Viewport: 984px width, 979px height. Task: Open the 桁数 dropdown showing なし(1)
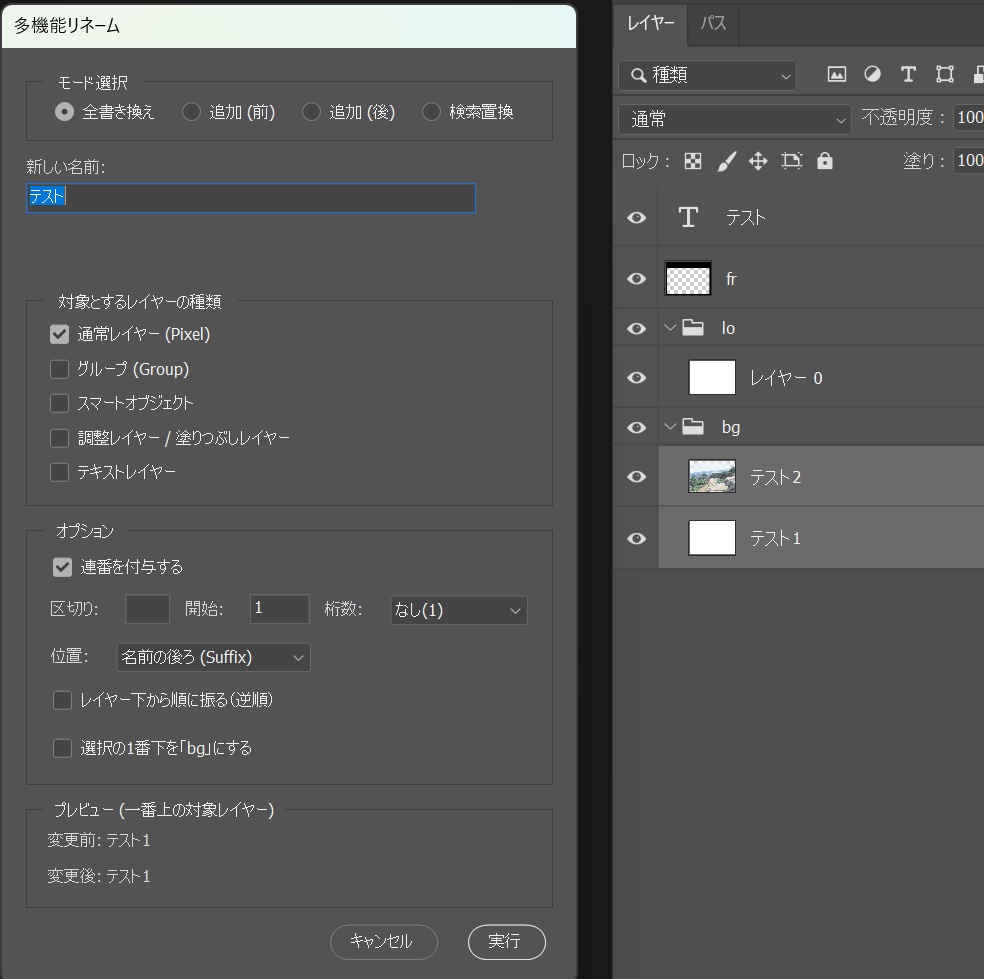[x=458, y=610]
